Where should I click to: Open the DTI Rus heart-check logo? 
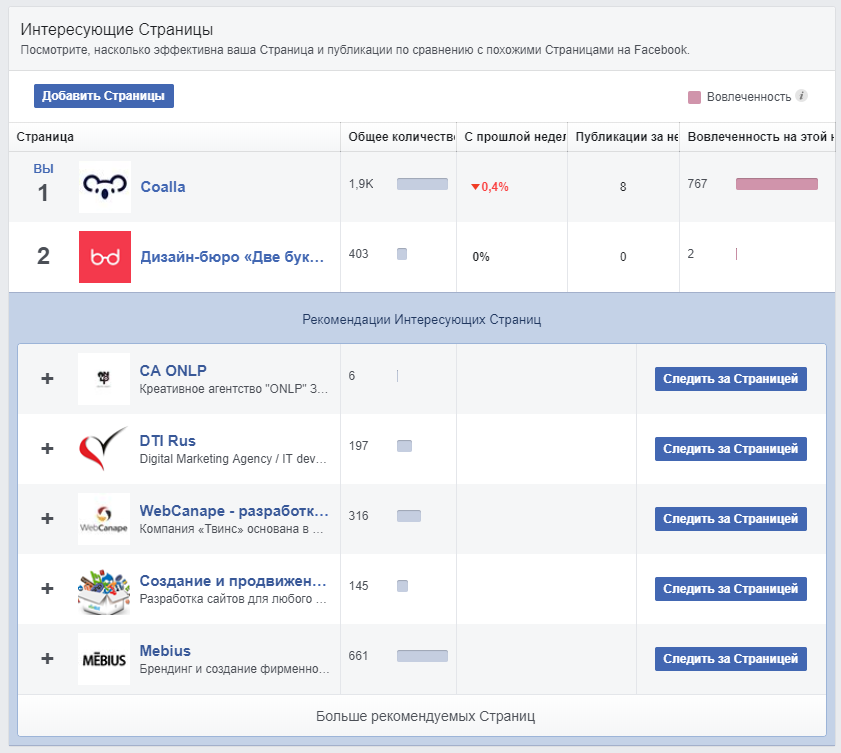(x=104, y=449)
